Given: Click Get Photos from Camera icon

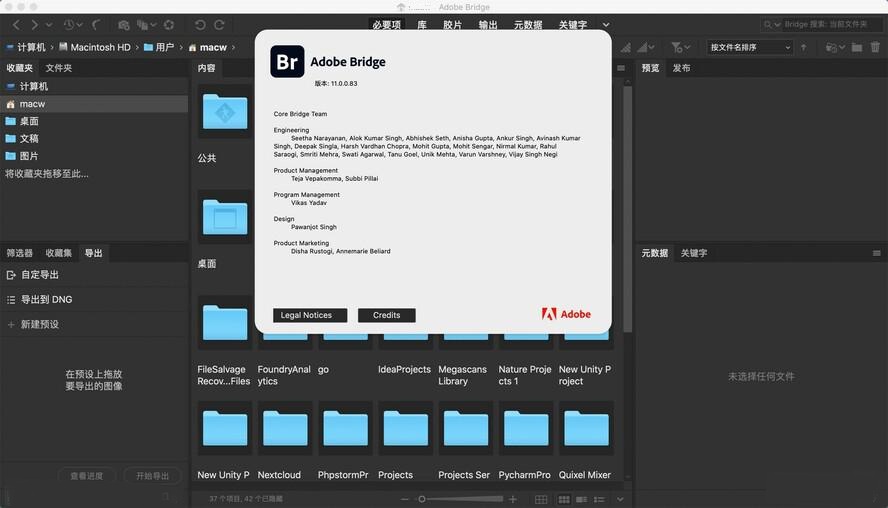Looking at the screenshot, I should [x=123, y=25].
